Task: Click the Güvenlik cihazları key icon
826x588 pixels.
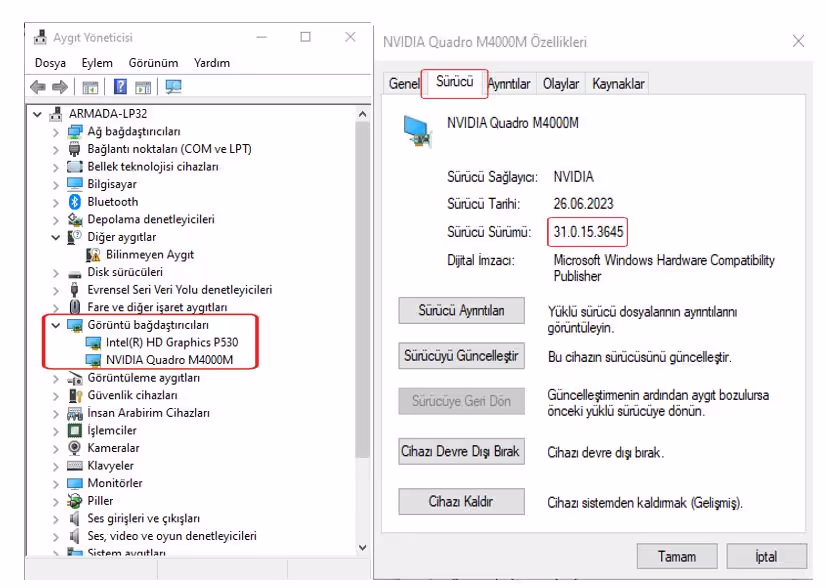Action: point(75,395)
